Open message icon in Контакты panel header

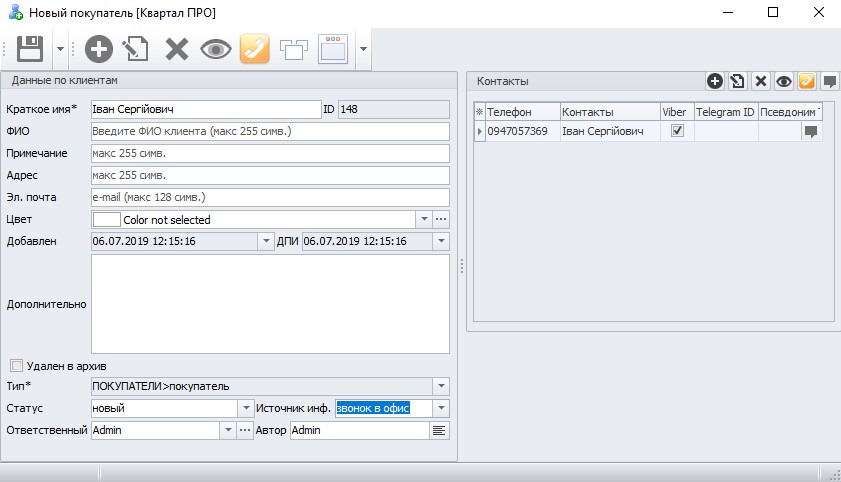click(x=829, y=82)
